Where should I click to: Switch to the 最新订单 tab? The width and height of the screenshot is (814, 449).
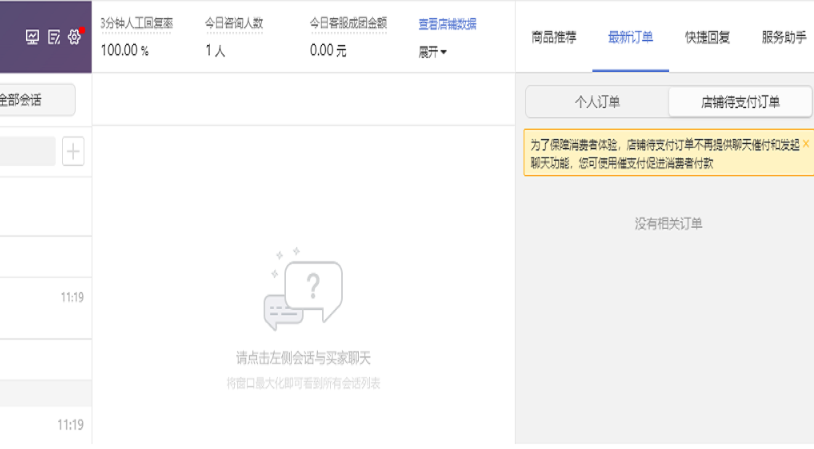pos(630,37)
